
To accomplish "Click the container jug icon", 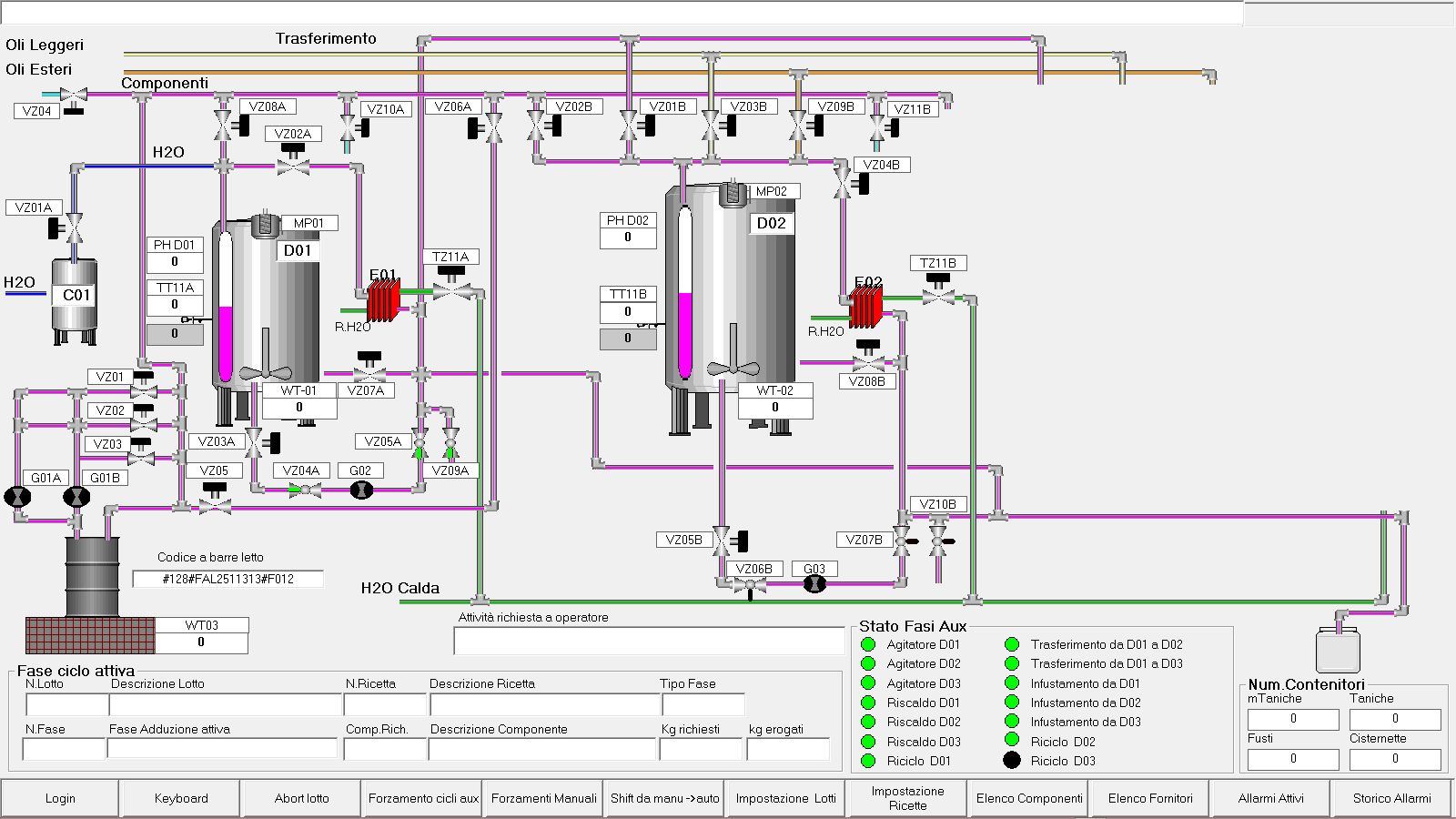I will coord(1338,648).
